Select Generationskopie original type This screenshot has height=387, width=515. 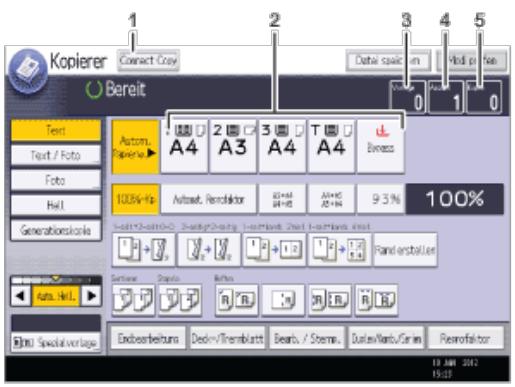(x=56, y=230)
